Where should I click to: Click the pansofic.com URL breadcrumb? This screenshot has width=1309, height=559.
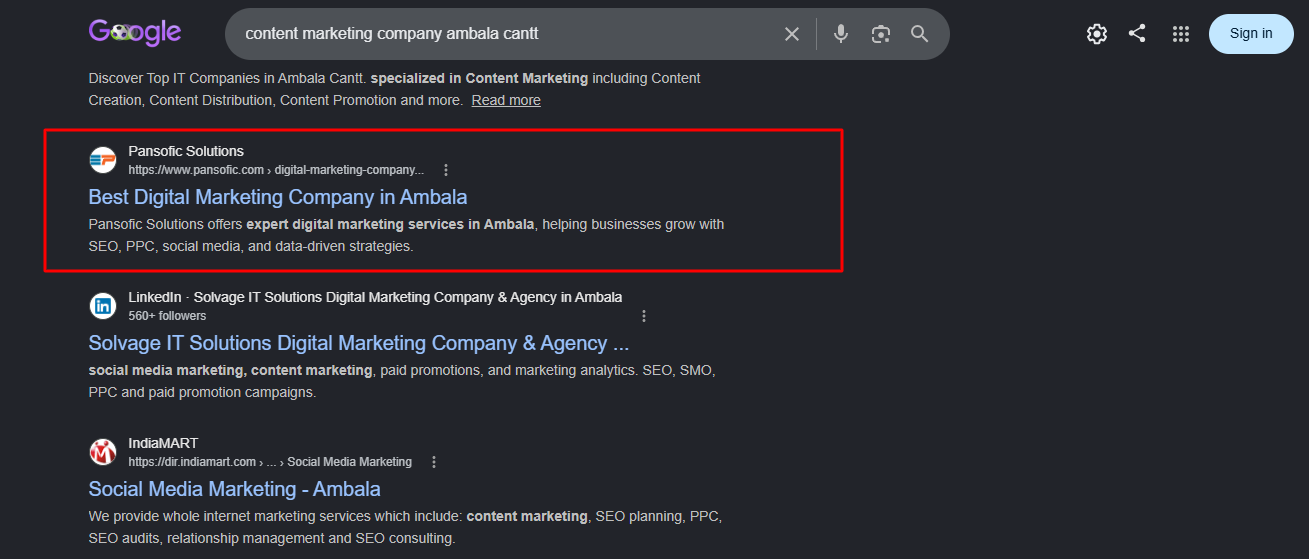pyautogui.click(x=276, y=170)
